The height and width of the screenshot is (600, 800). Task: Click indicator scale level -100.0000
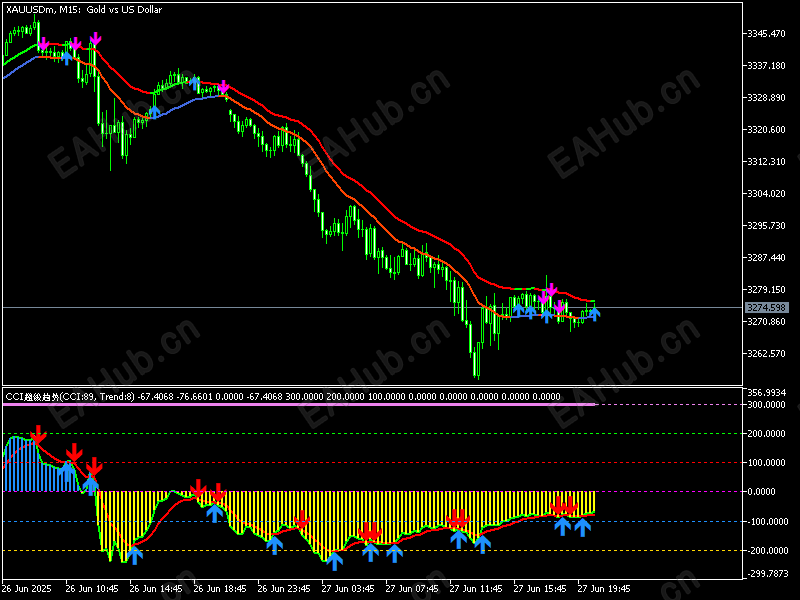click(x=766, y=521)
